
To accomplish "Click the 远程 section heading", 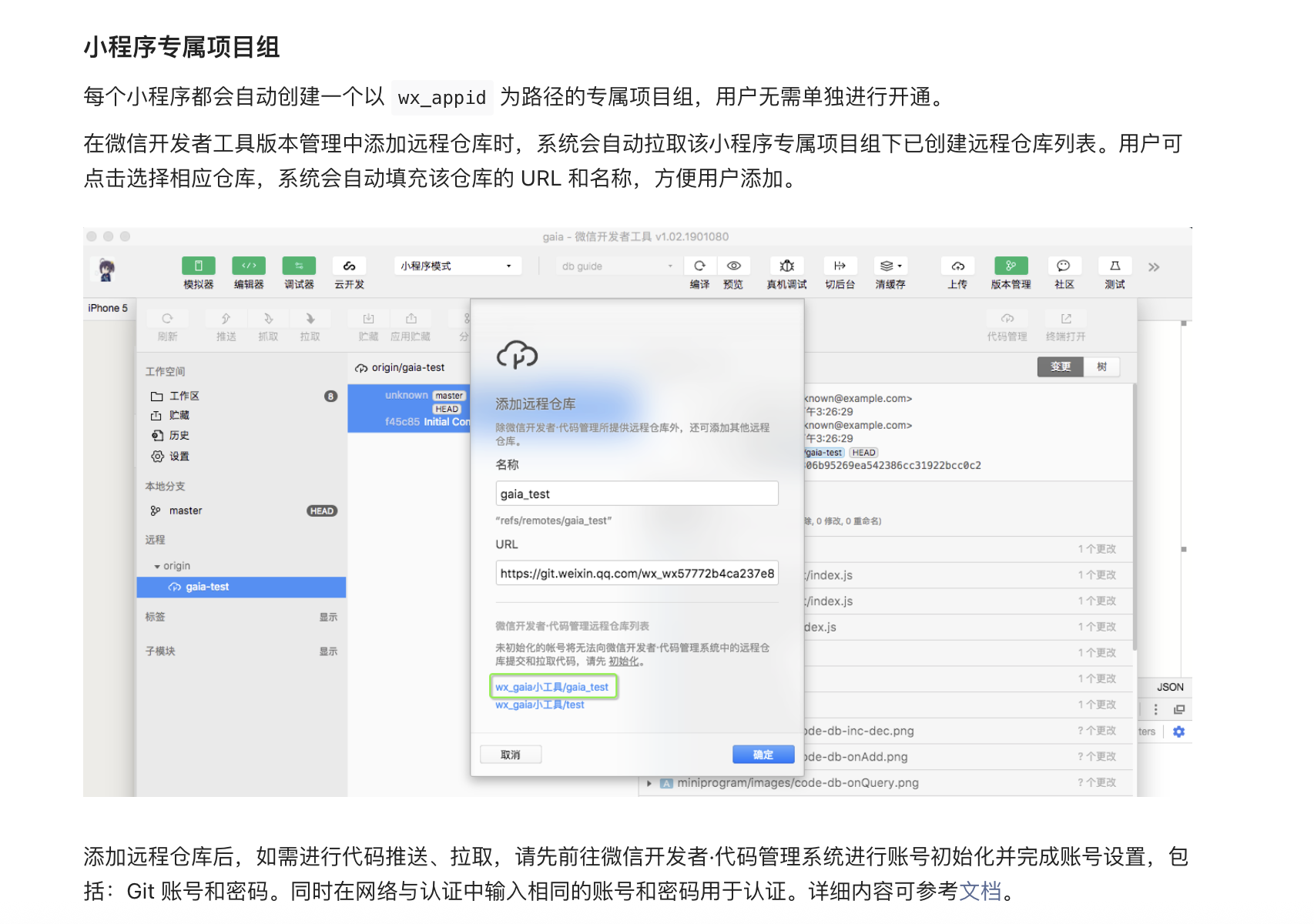I will pyautogui.click(x=155, y=540).
